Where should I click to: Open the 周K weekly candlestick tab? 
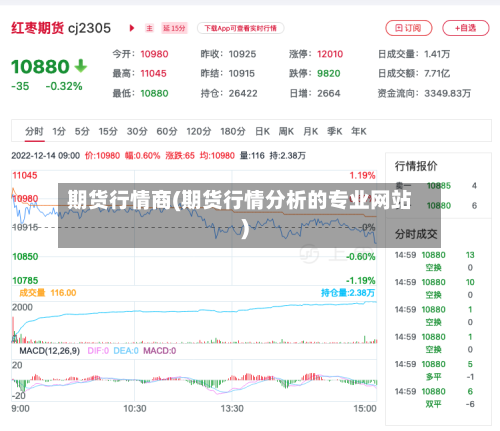(286, 131)
